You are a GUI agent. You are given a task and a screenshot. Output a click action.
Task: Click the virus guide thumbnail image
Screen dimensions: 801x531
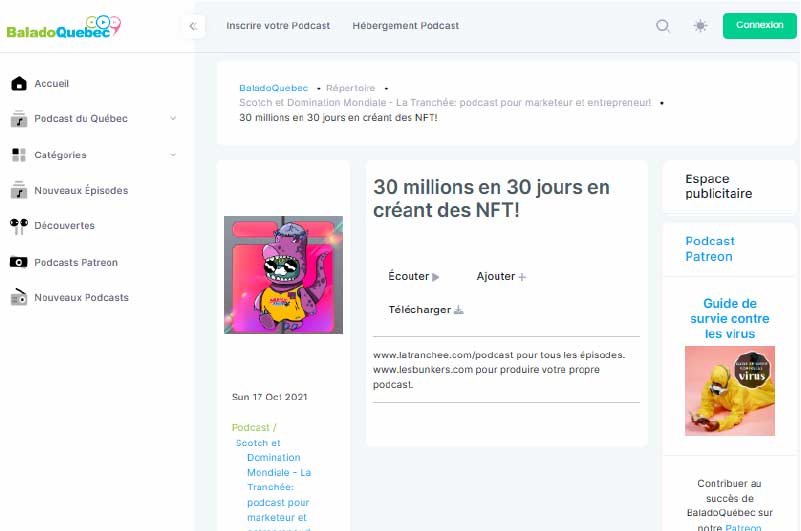pyautogui.click(x=729, y=391)
